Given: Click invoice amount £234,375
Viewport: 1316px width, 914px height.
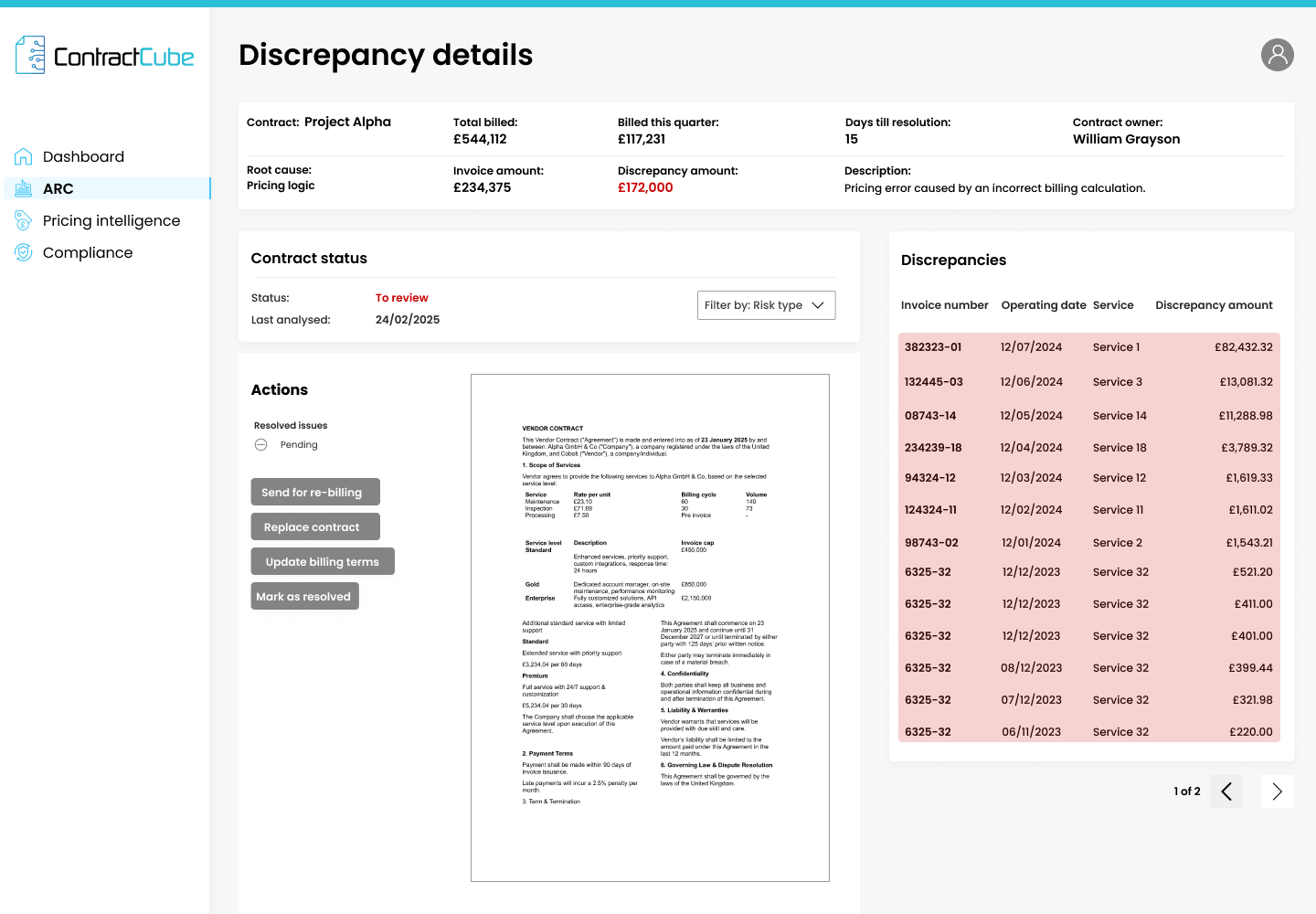Looking at the screenshot, I should pyautogui.click(x=483, y=187).
